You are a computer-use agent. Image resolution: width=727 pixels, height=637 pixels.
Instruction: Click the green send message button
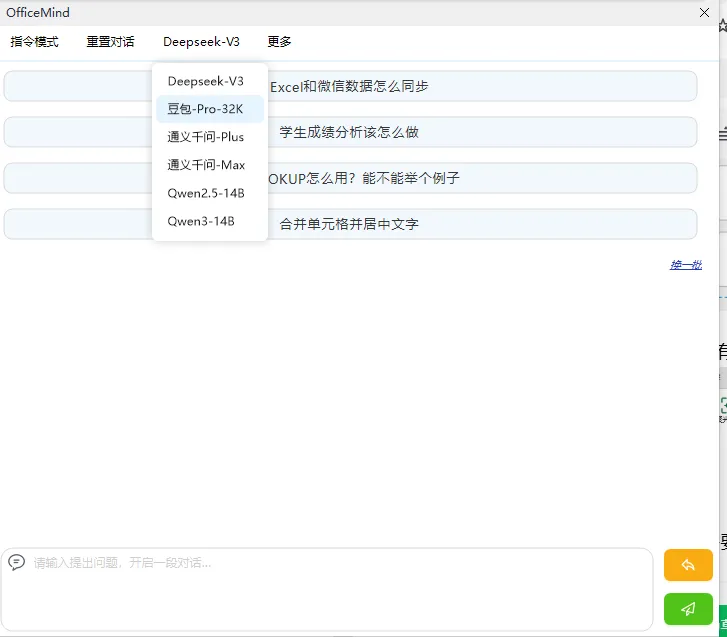[x=688, y=609]
